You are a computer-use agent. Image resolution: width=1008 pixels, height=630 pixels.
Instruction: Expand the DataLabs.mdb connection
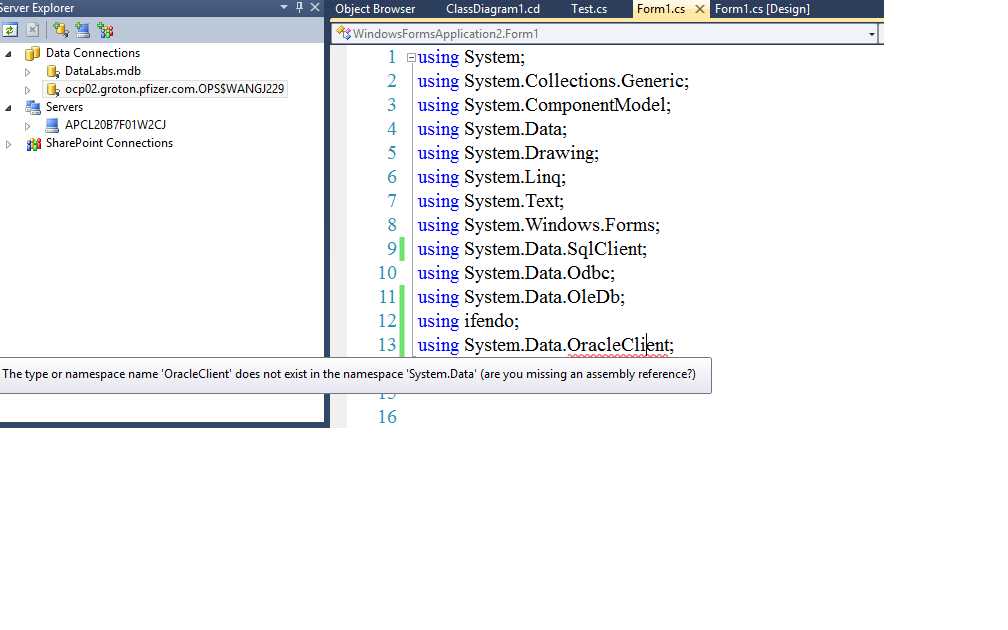point(27,72)
